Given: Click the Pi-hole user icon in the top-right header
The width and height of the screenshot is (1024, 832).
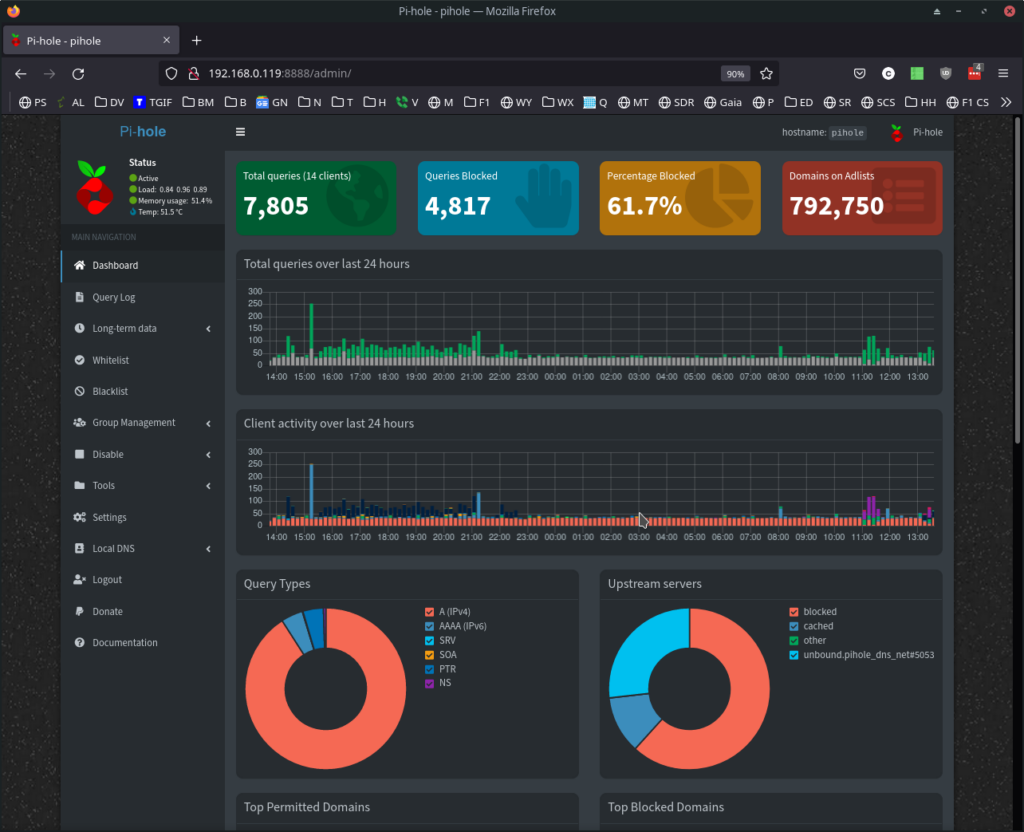Looking at the screenshot, I should tap(897, 133).
